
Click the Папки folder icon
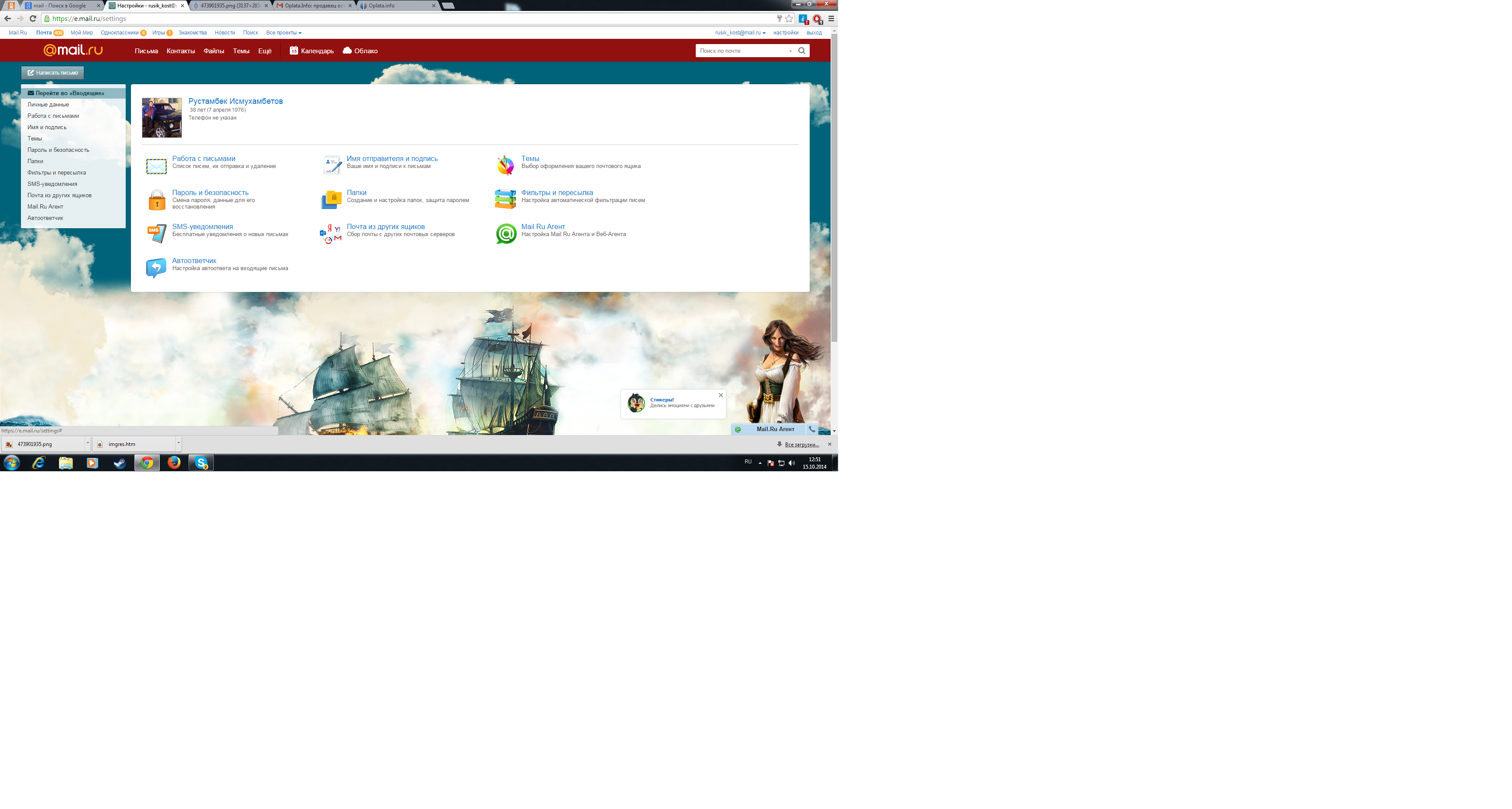coord(332,199)
